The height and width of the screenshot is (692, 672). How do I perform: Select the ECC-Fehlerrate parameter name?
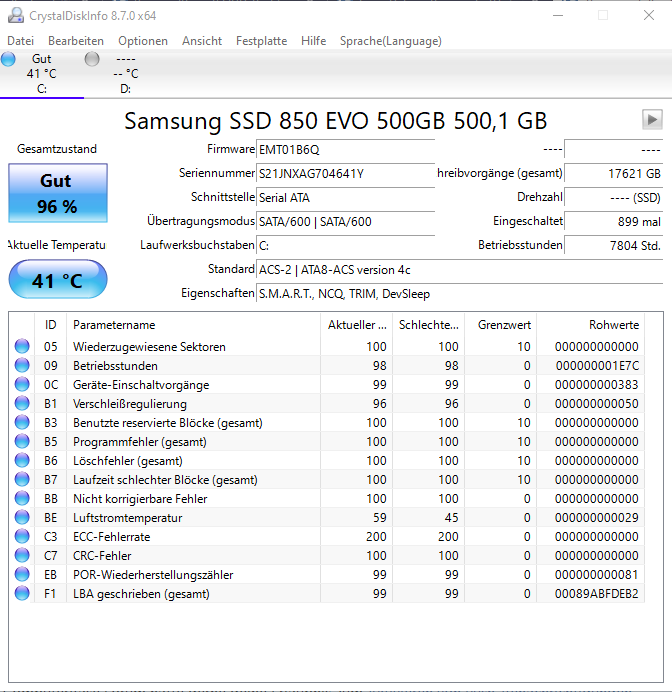(112, 537)
